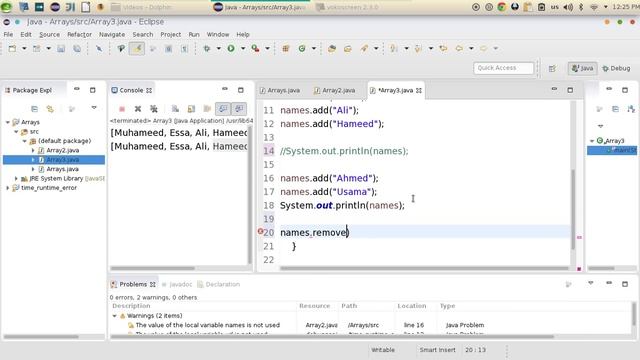The image size is (640, 360).
Task: Open the Project menu
Action: pos(171,35)
